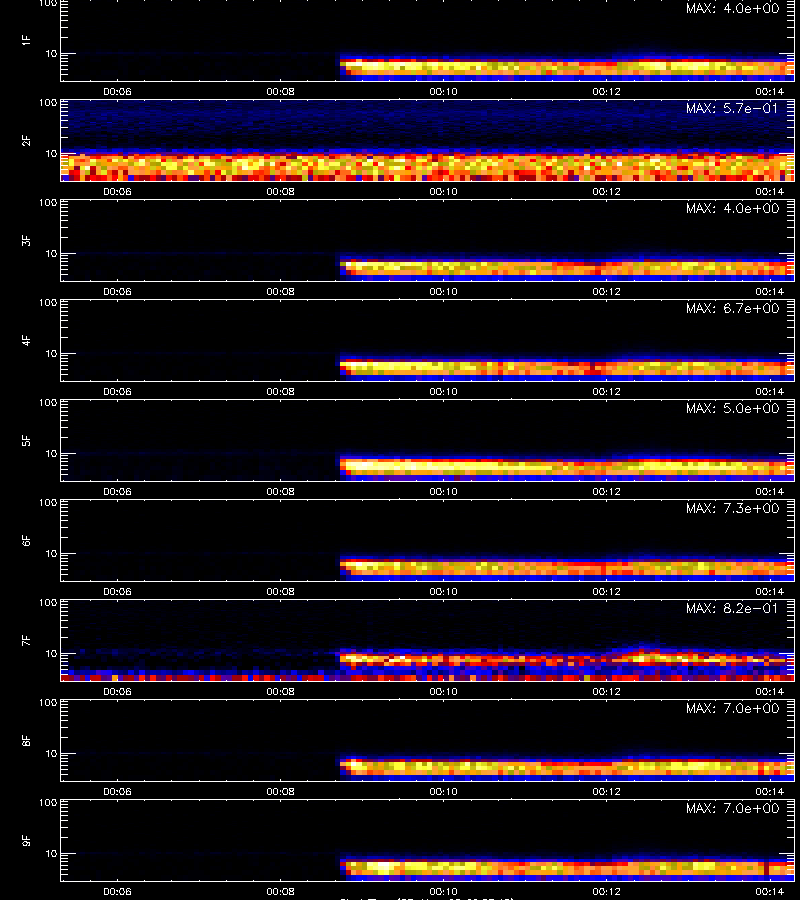Viewport: 800px width, 900px height.
Task: Click the 10 y-axis label of panel 5F
Action: [x=51, y=453]
